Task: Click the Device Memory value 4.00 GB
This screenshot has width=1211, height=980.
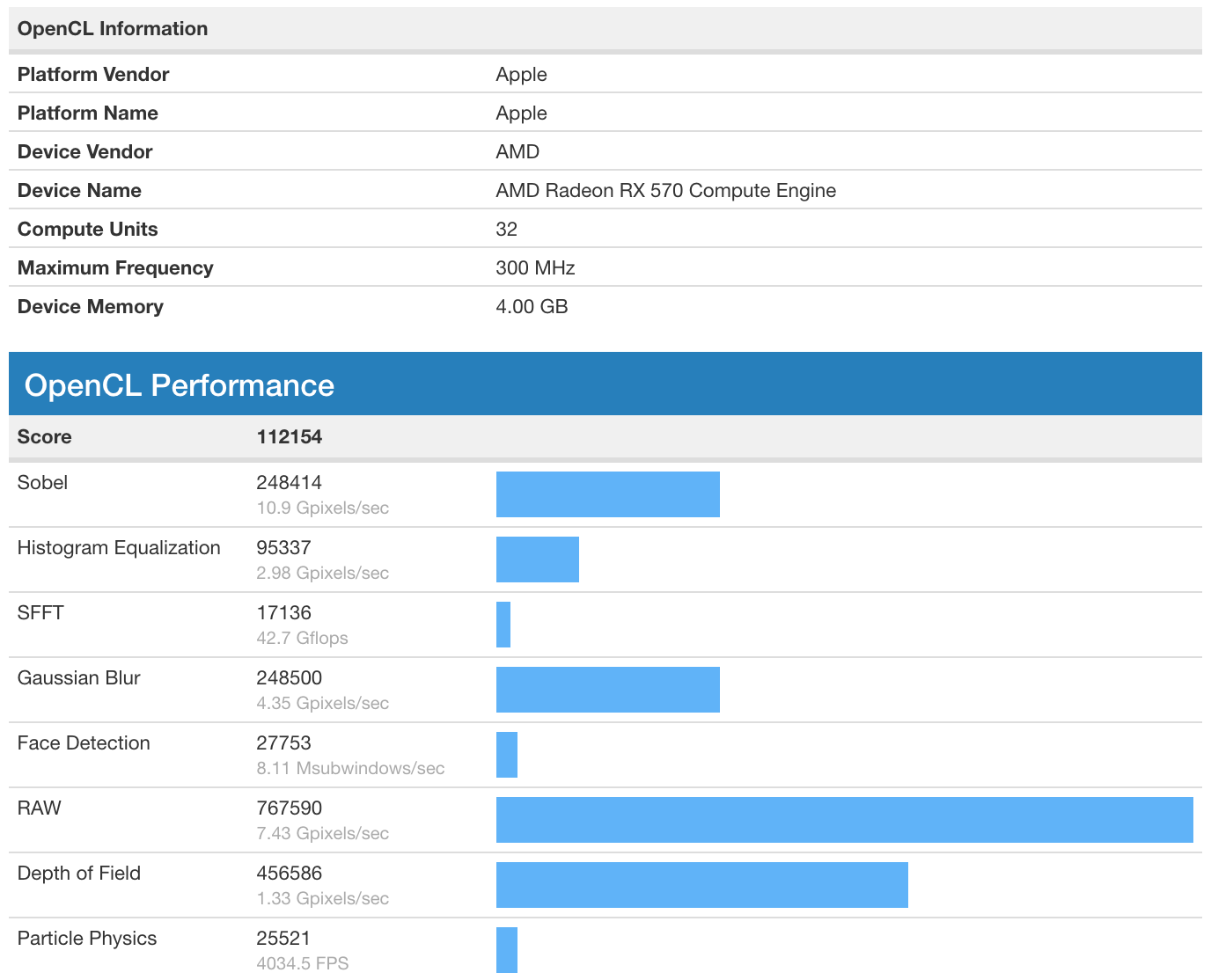Action: (x=532, y=306)
